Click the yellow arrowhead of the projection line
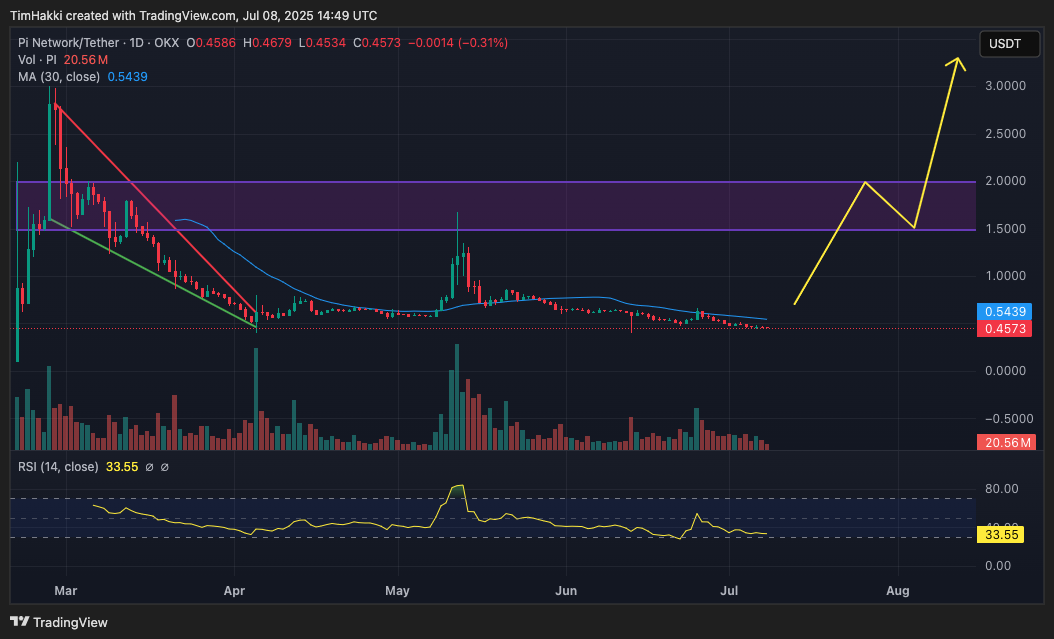Screen dimensions: 1054x639 click(958, 62)
